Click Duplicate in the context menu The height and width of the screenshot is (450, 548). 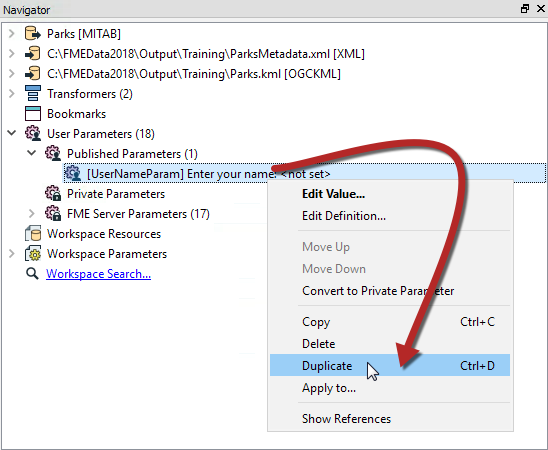[x=390, y=365]
